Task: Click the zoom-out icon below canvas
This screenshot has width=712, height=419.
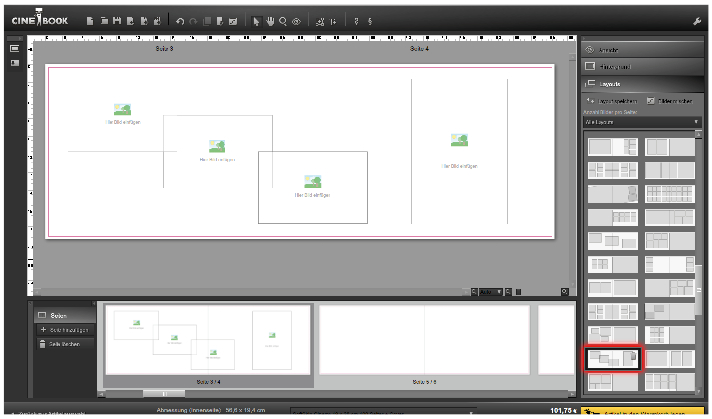Action: click(x=474, y=292)
